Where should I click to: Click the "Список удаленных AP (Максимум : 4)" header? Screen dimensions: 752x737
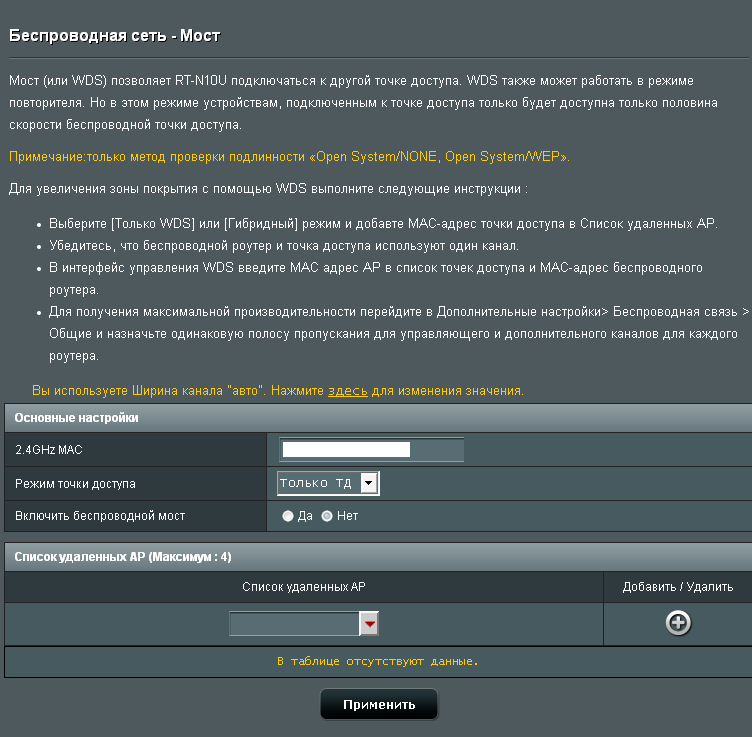123,557
